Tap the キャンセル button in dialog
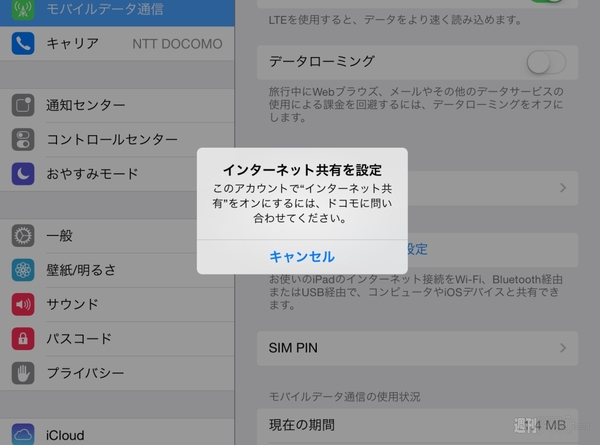 click(302, 257)
